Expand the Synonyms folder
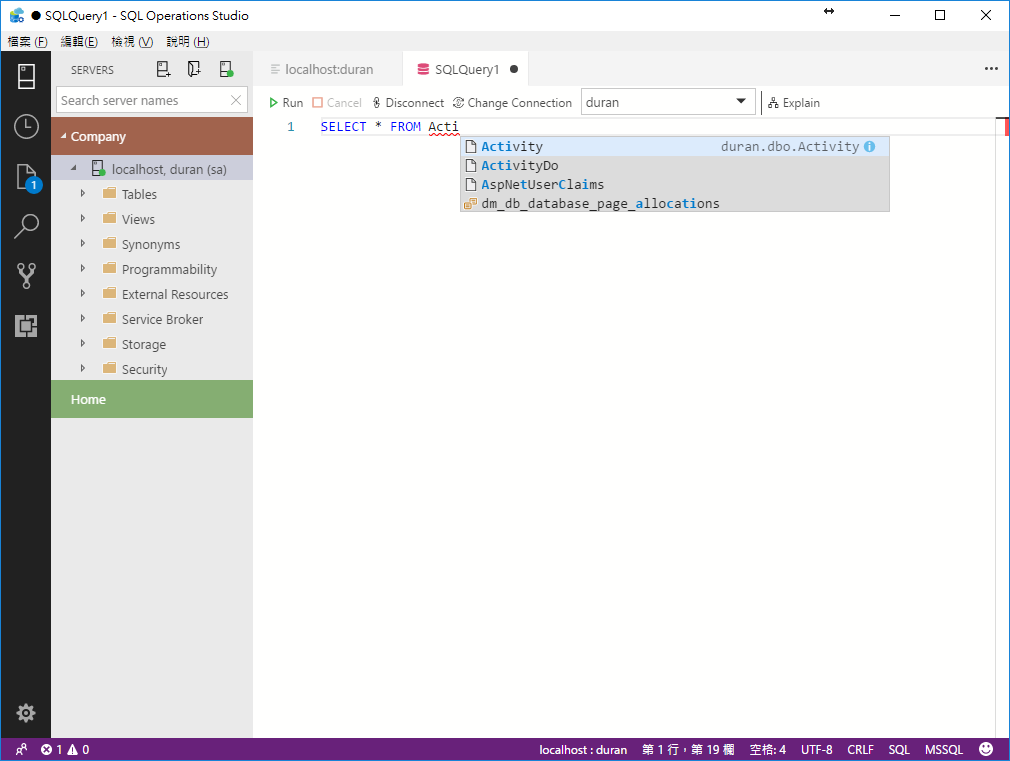The height and width of the screenshot is (761, 1010). pyautogui.click(x=82, y=243)
